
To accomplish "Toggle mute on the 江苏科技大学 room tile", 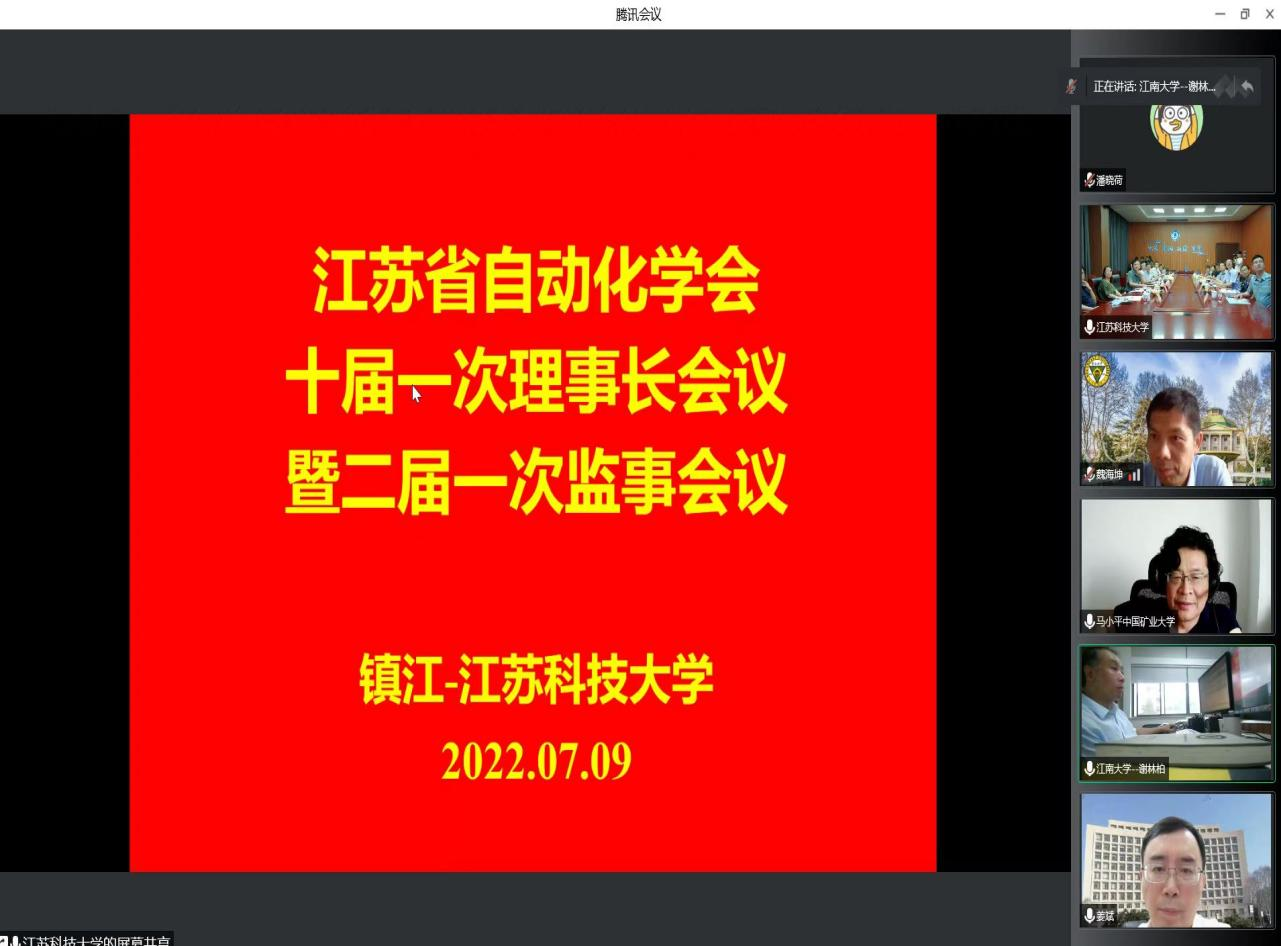I will (x=1089, y=326).
